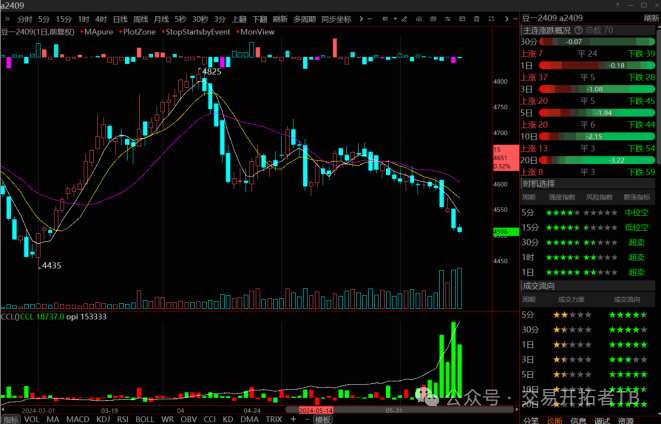This screenshot has width=661, height=424.
Task: Click the fullscreen expand icon in toolbar
Action: [x=491, y=19]
